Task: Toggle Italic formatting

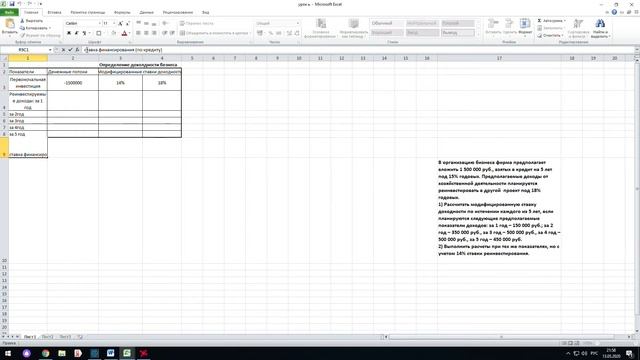Action: pos(76,33)
